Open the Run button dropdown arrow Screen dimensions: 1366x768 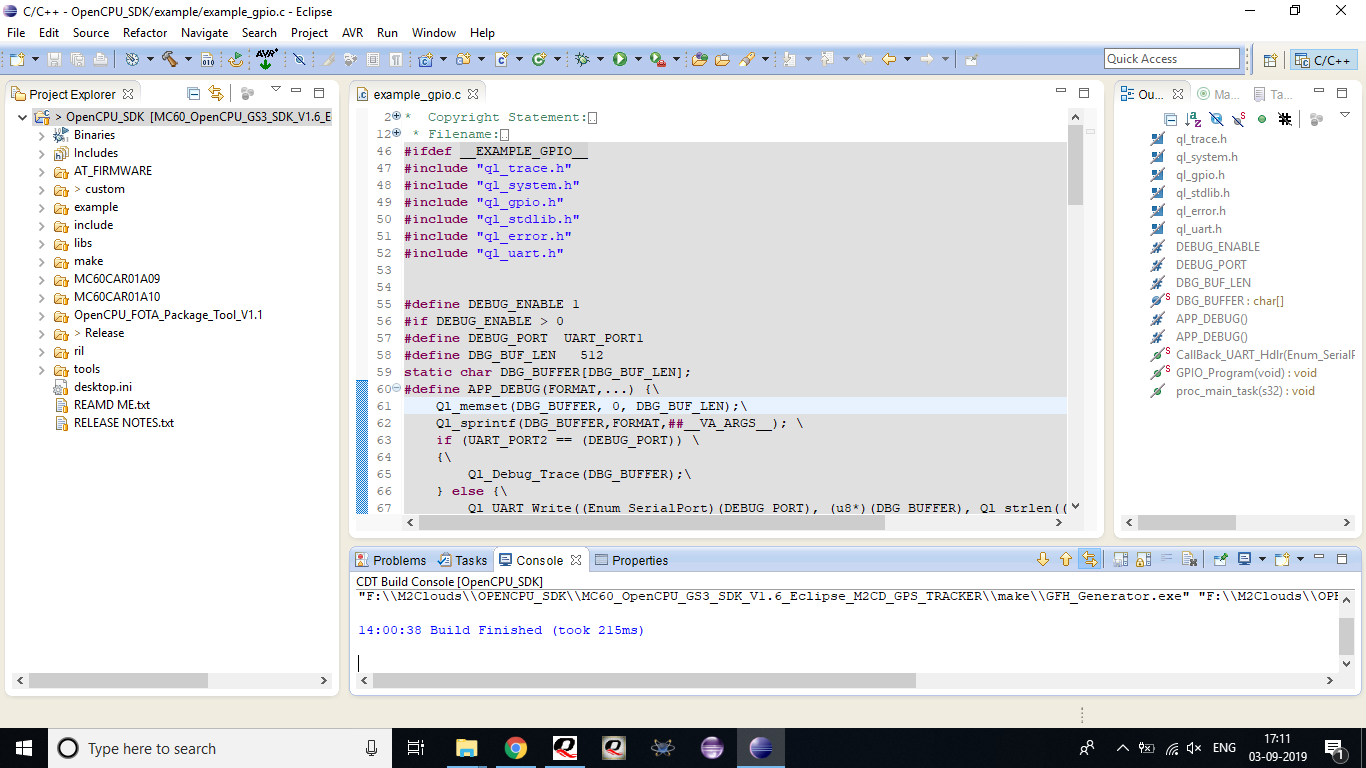[637, 60]
